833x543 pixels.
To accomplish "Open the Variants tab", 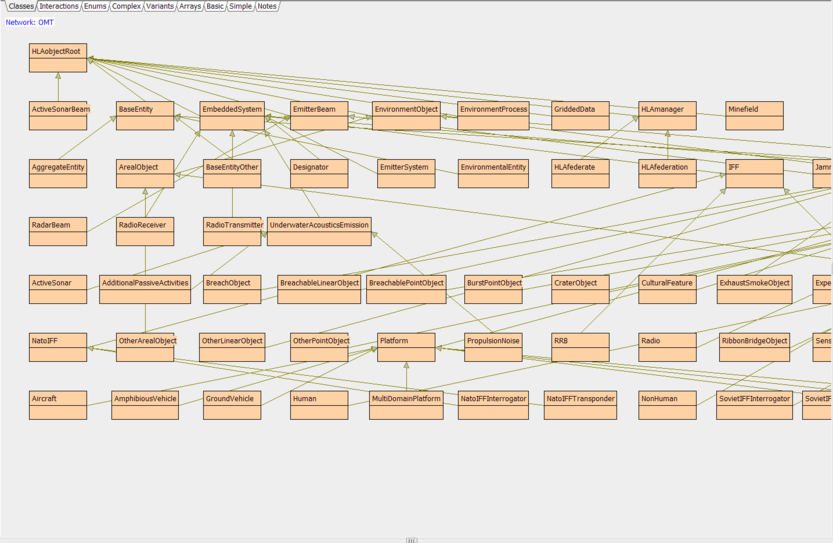I will (x=160, y=6).
